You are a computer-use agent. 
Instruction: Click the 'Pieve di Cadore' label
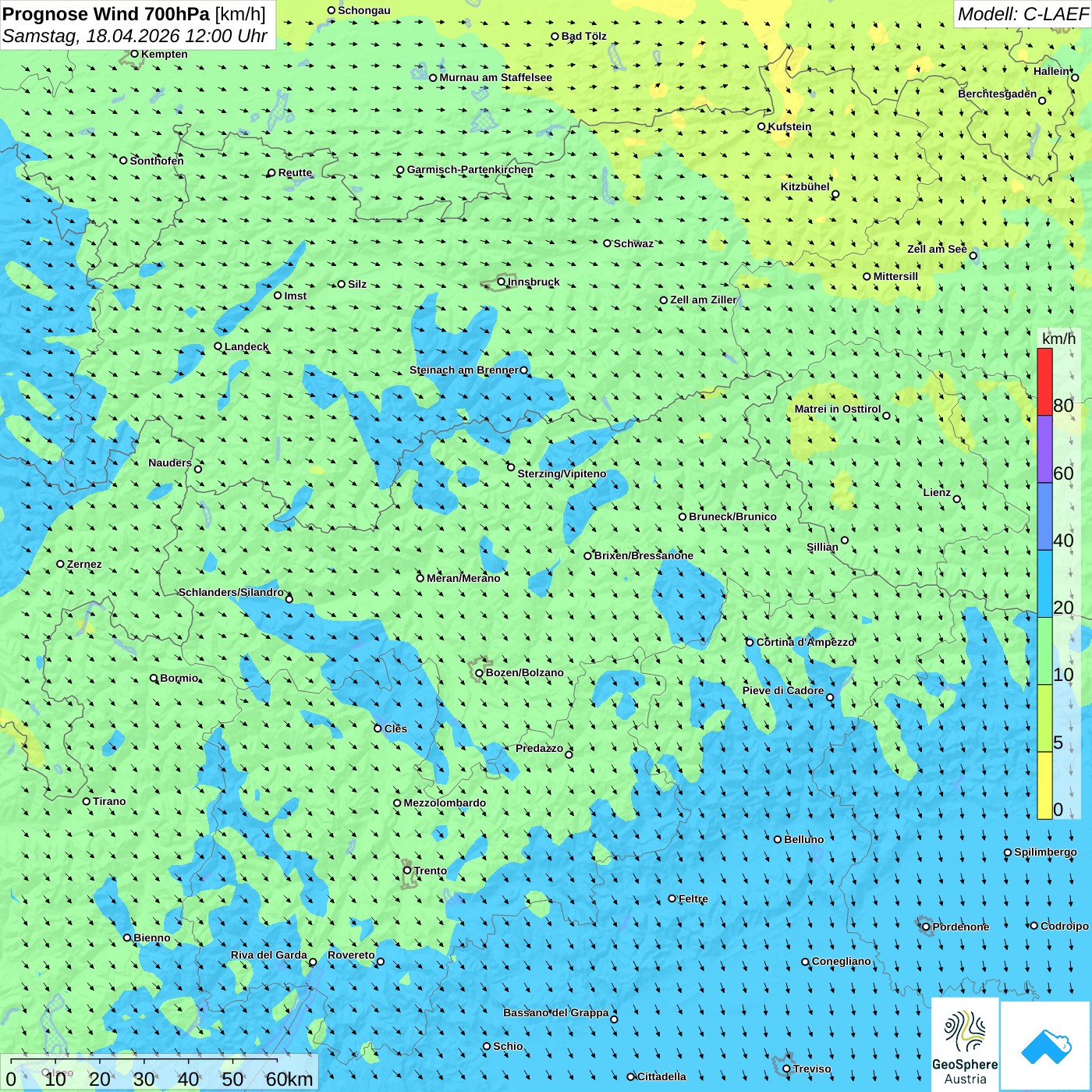pos(783,690)
